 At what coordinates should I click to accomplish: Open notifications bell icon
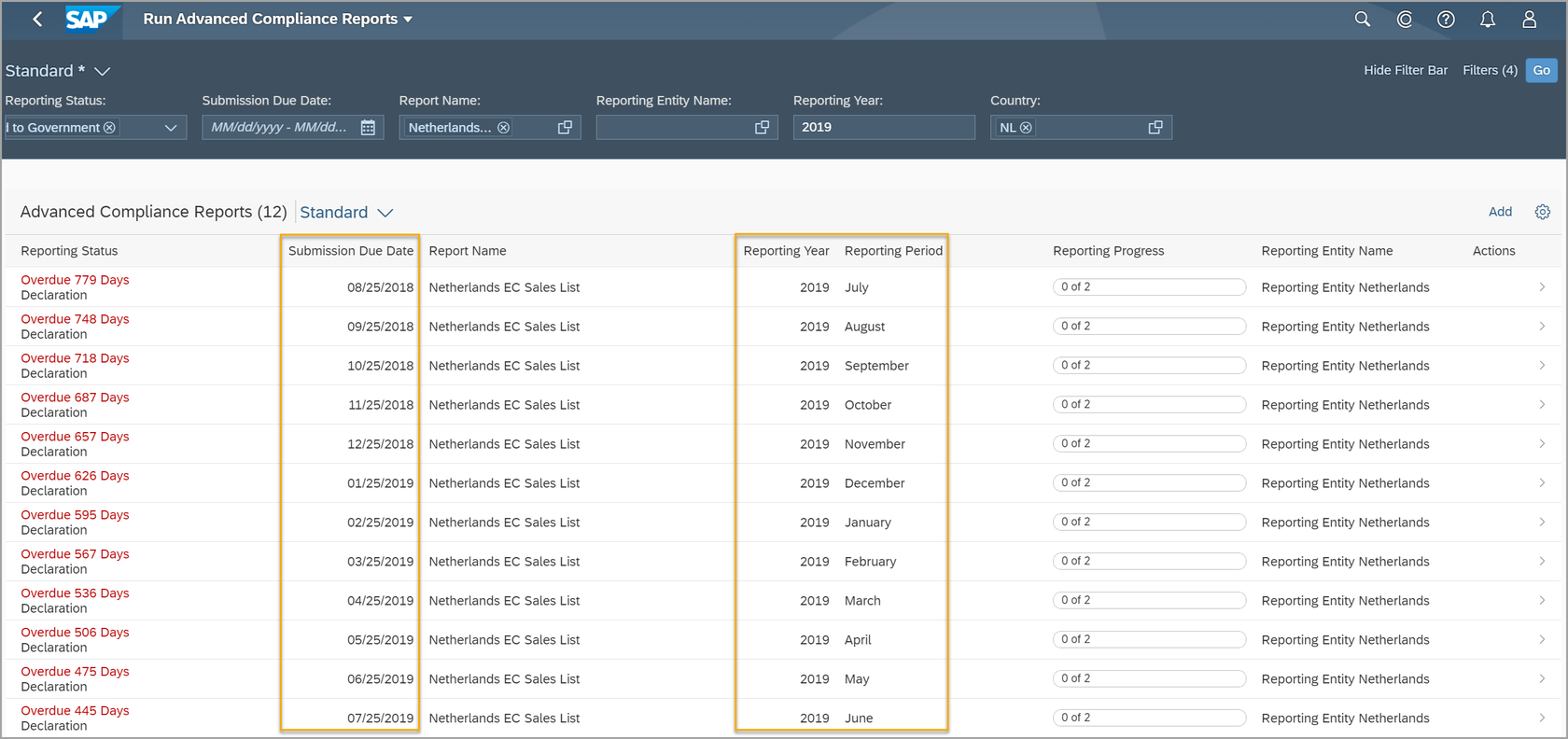point(1488,19)
